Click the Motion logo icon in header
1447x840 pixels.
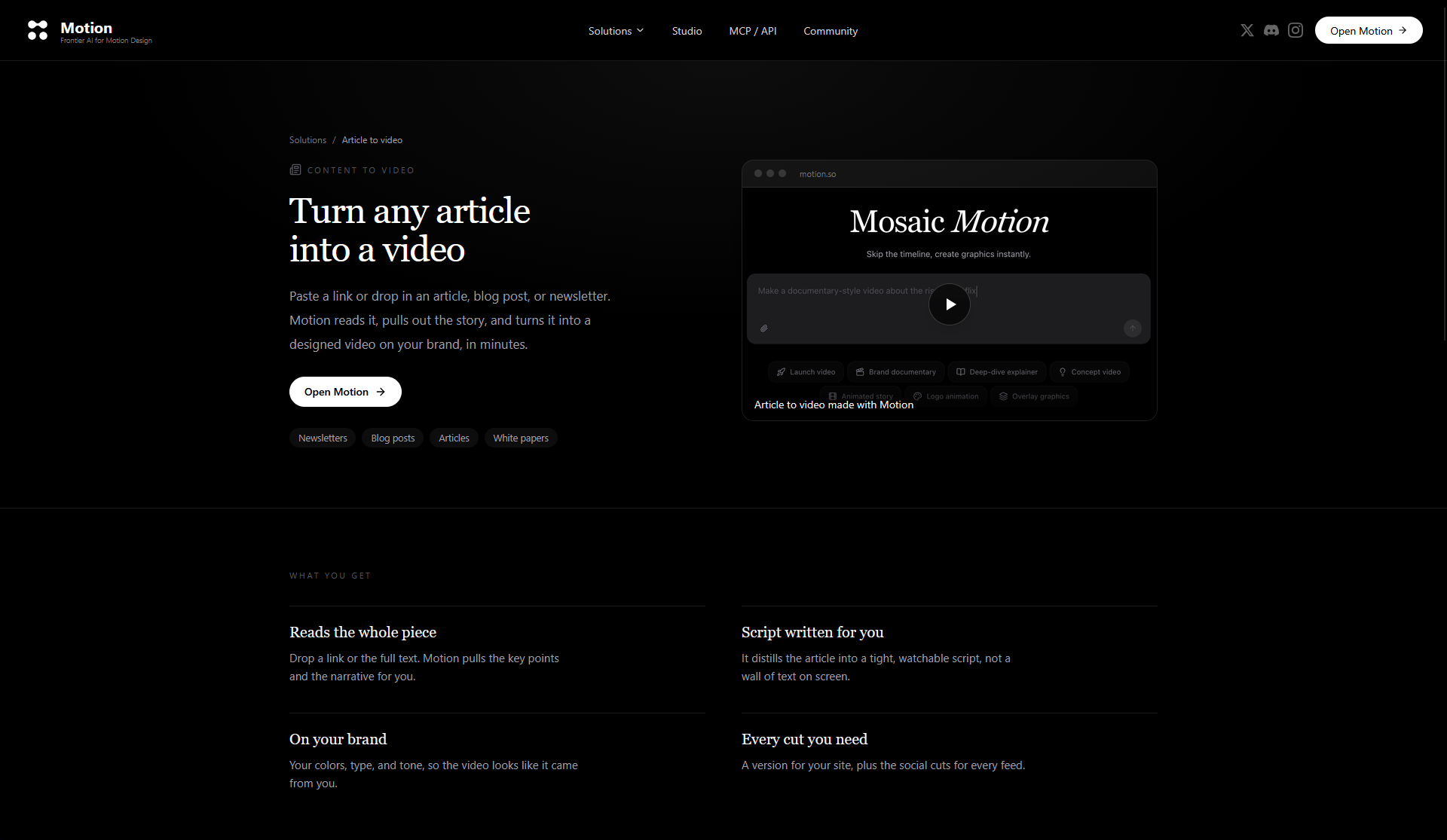click(x=38, y=30)
